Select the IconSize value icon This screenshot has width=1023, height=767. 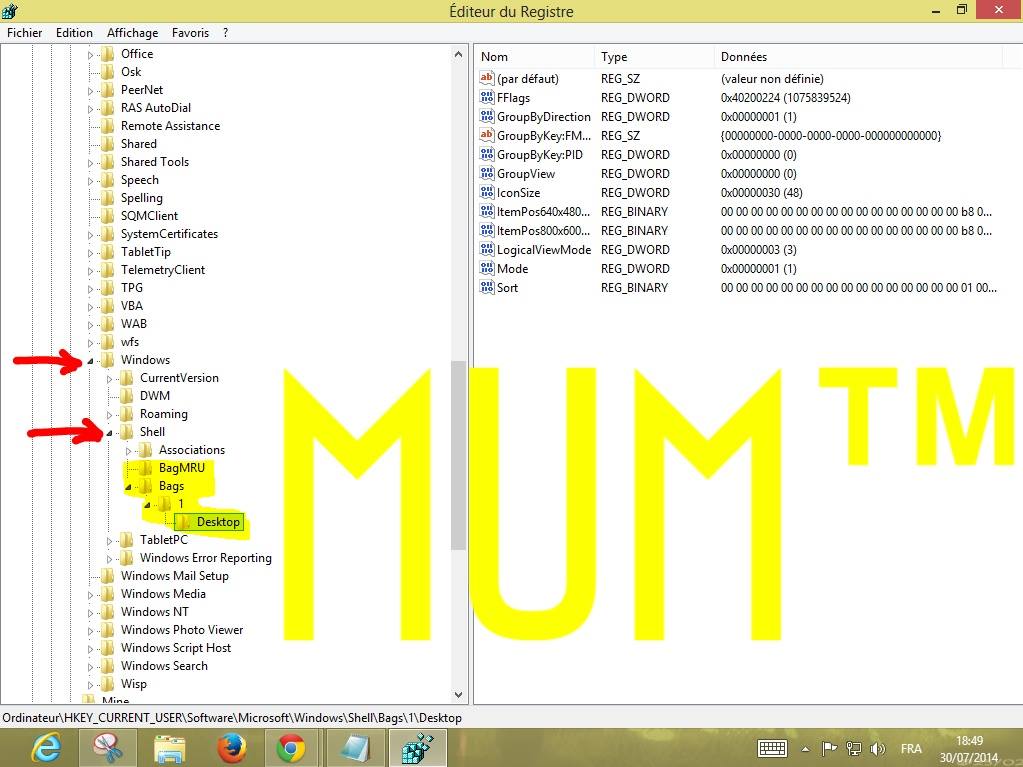coord(487,192)
